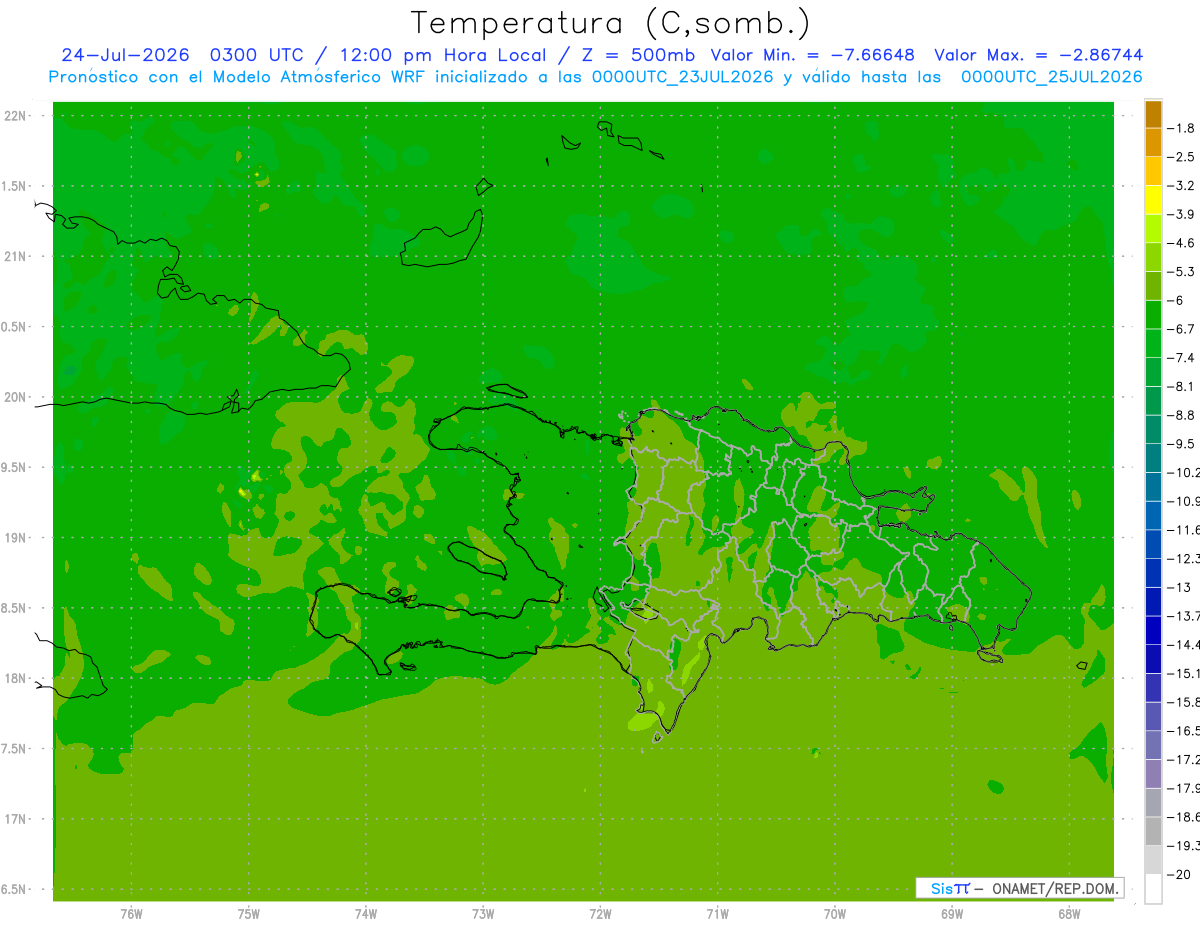This screenshot has height=927, width=1200.
Task: Click the -9.5 color bar label
Action: pos(1181,444)
